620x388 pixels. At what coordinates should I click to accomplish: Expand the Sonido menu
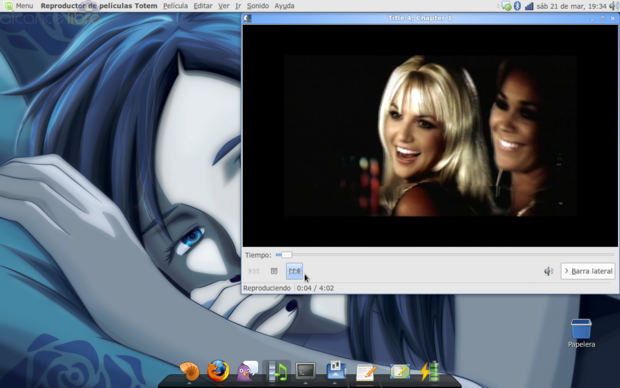point(258,6)
